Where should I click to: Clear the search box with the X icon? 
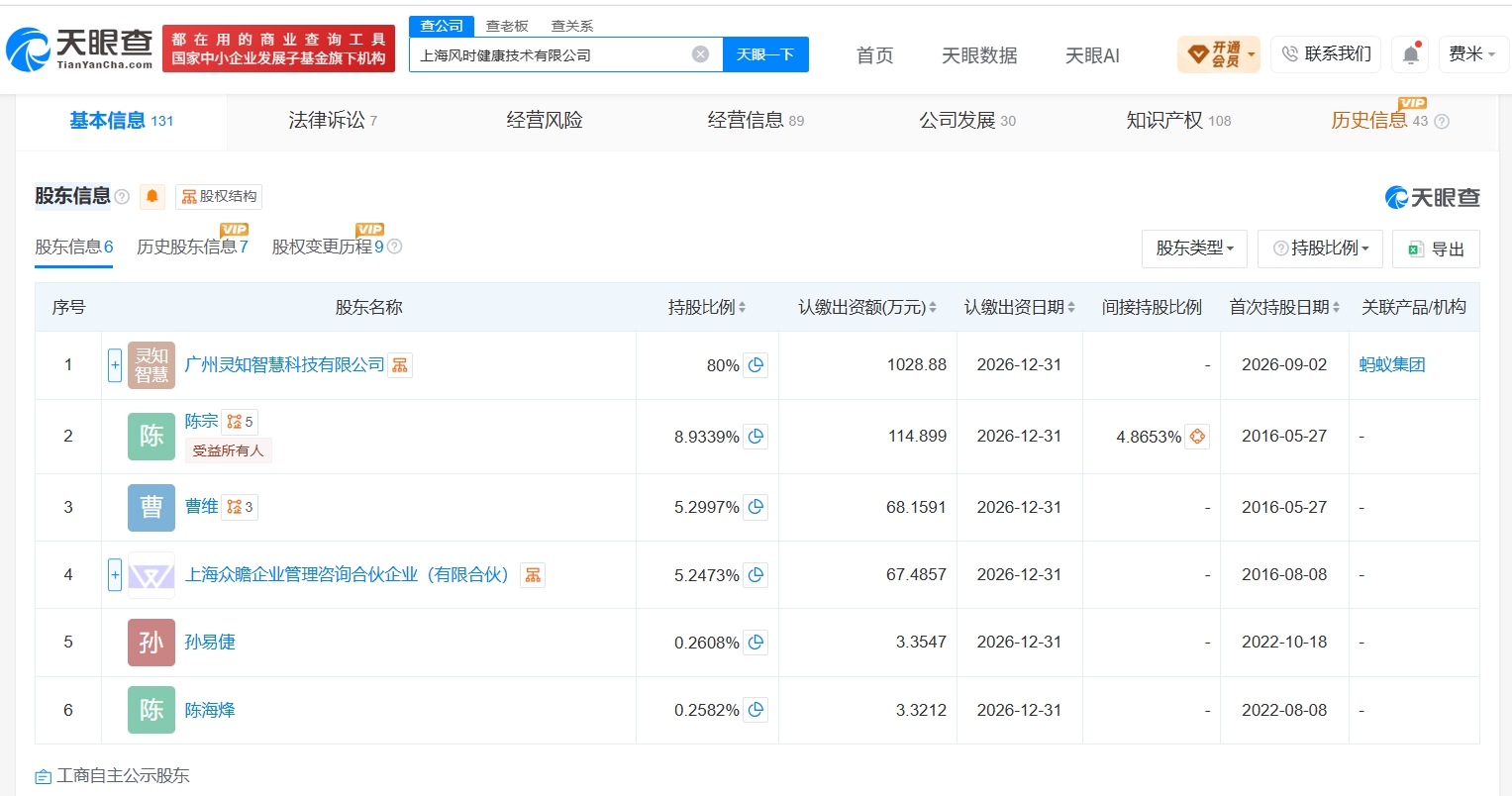coord(700,54)
